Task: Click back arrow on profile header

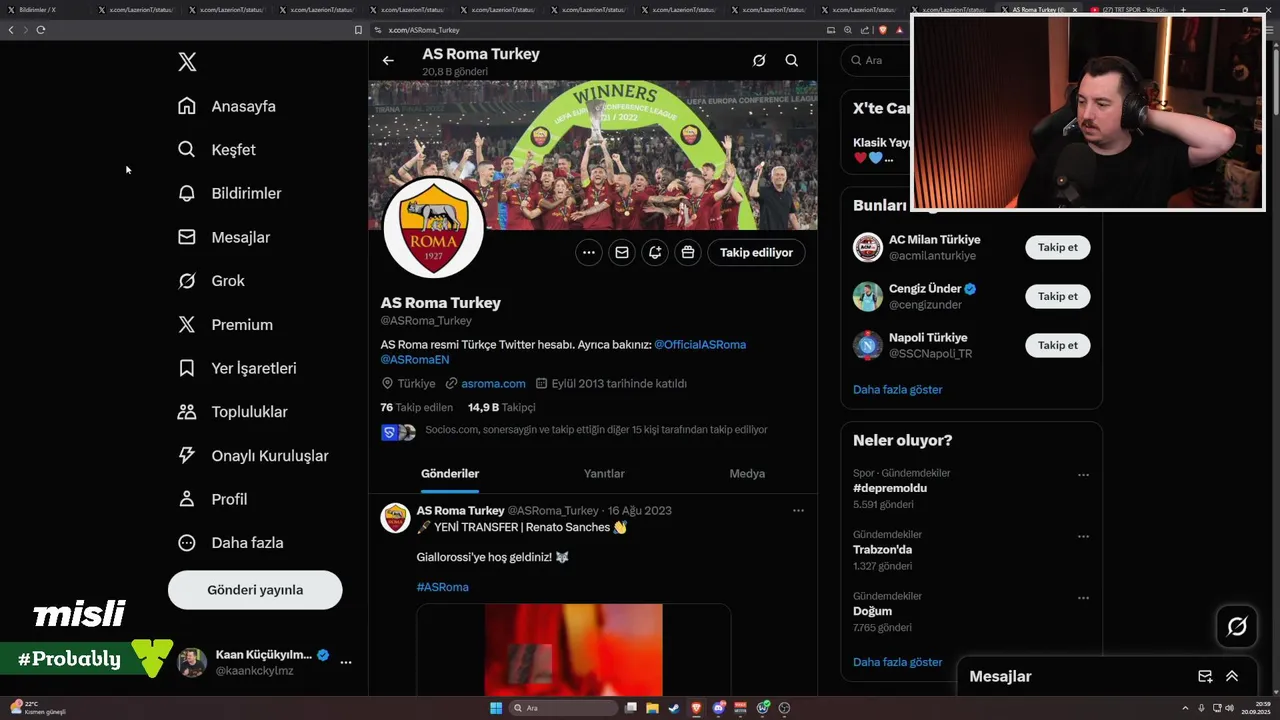Action: click(x=388, y=61)
